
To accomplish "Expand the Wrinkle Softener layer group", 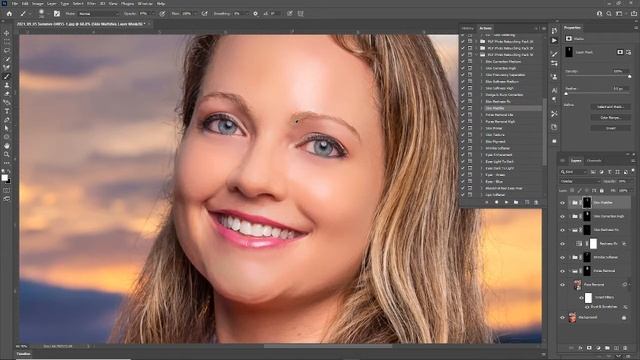I will [570, 258].
